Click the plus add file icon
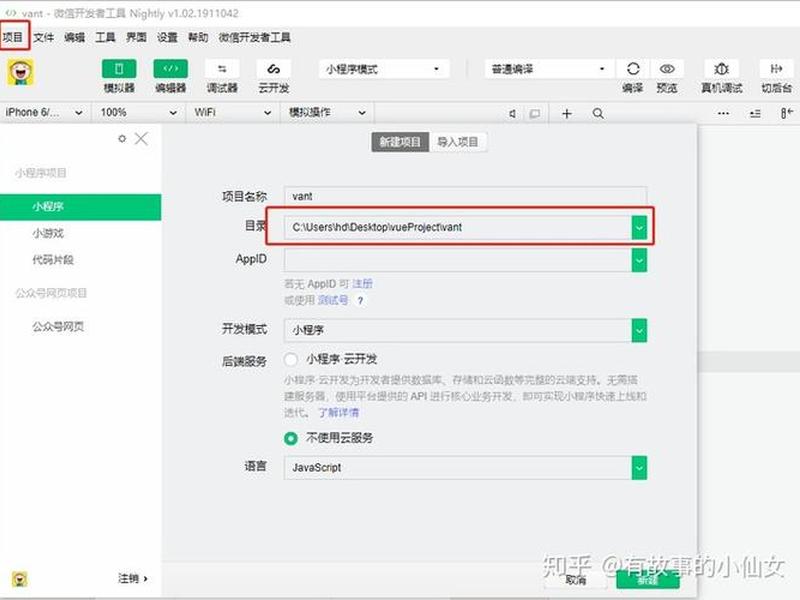This screenshot has height=600, width=800. point(566,113)
